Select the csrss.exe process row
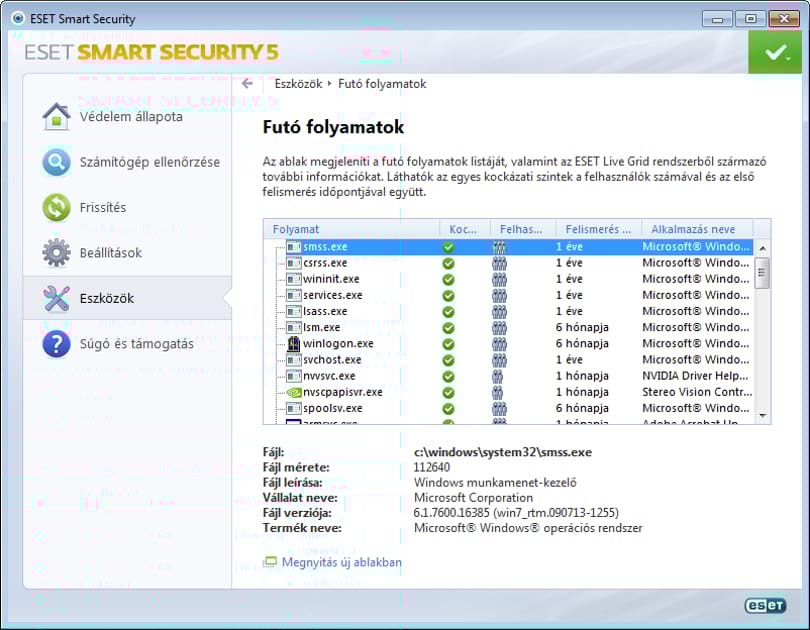This screenshot has height=630, width=810. click(508, 263)
